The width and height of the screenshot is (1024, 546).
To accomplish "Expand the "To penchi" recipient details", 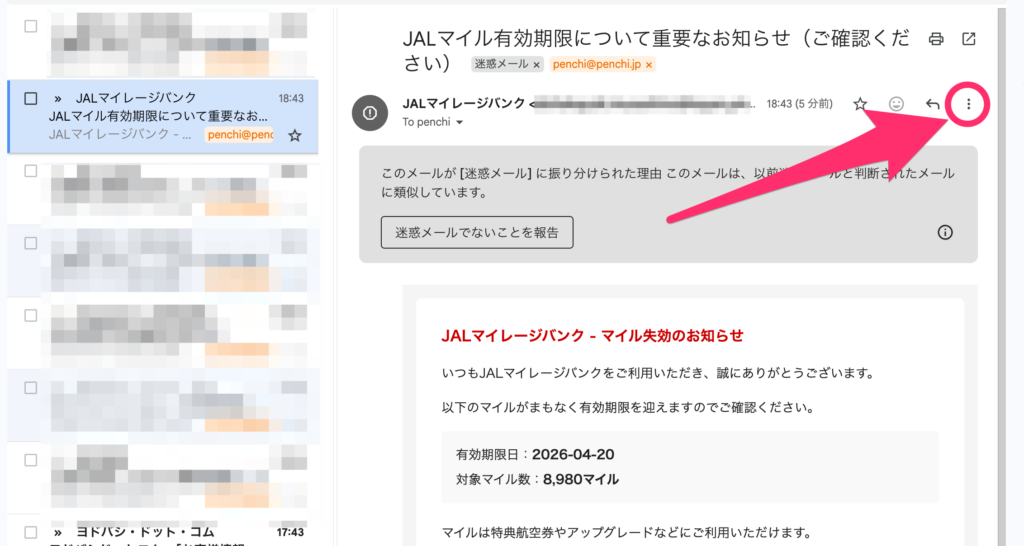I will [459, 122].
